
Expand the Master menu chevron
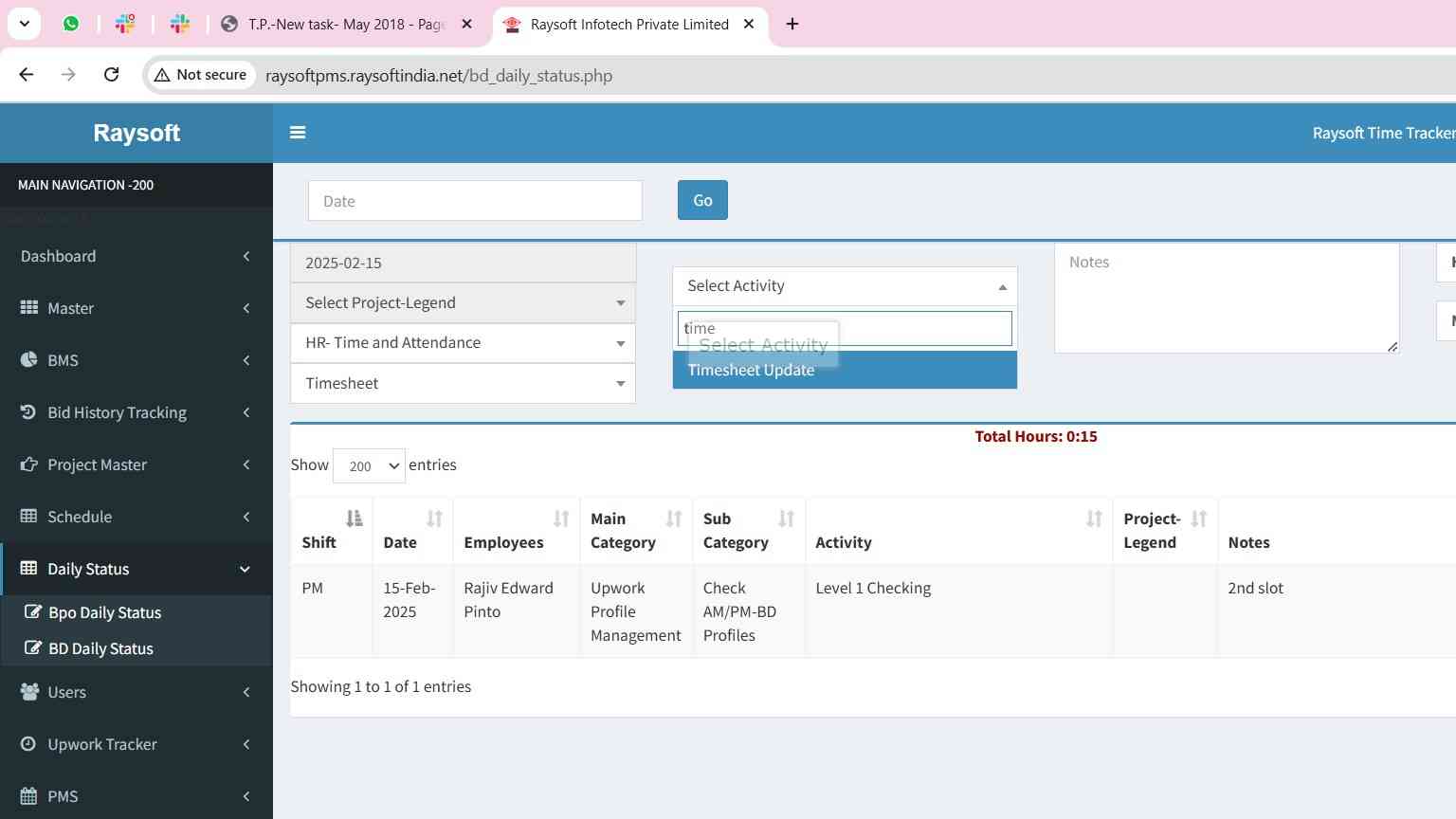click(x=246, y=308)
